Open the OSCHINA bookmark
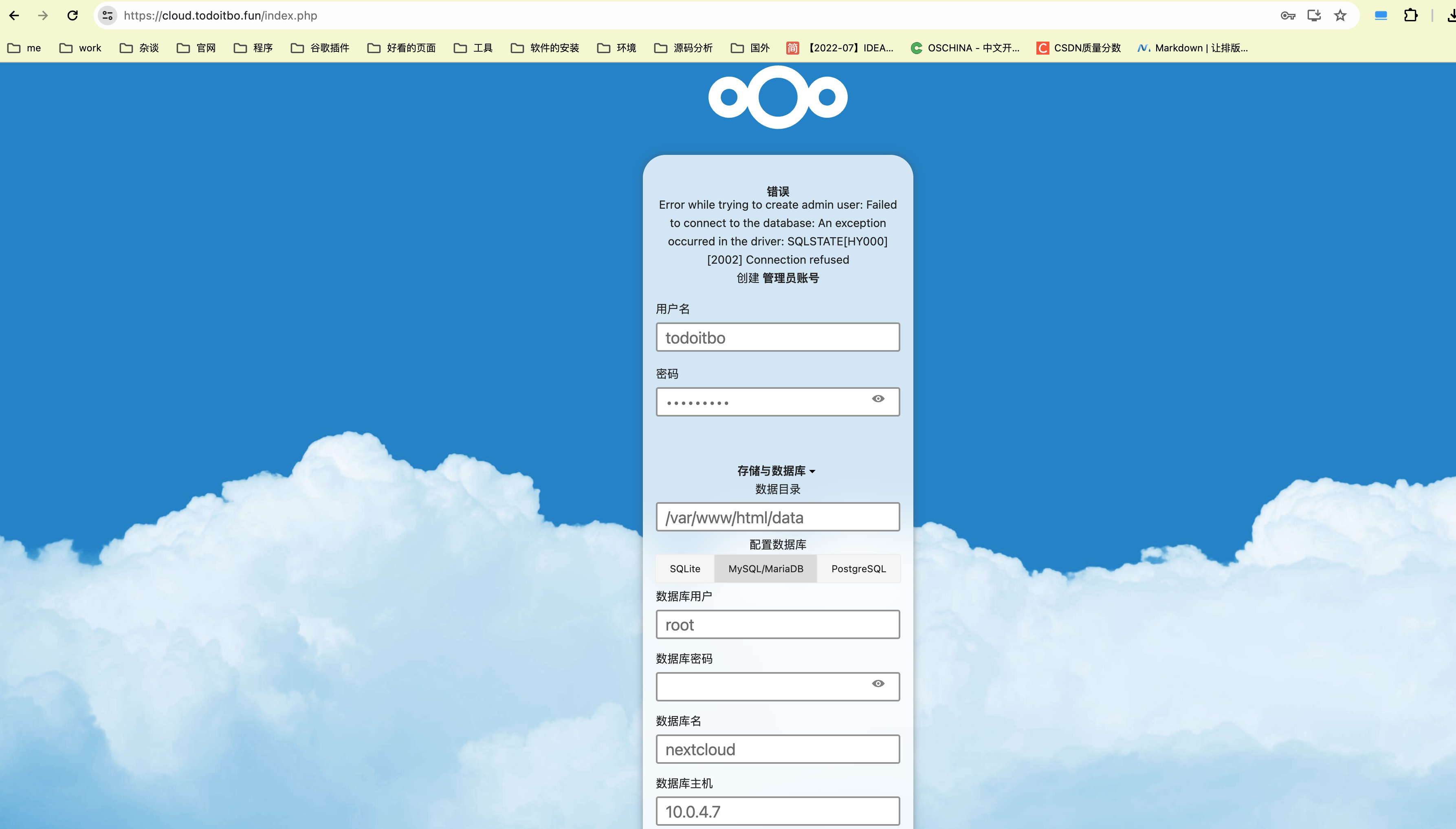The height and width of the screenshot is (829, 1456). coord(966,48)
